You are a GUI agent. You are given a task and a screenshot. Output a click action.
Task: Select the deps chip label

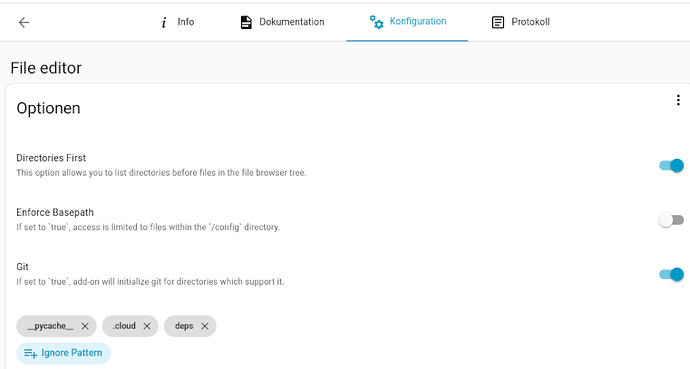coord(184,326)
